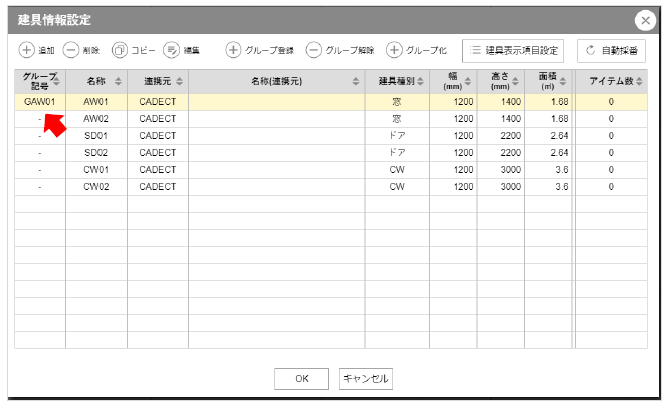The height and width of the screenshot is (411, 671).
Task: Sort by the 名称 column header
Action: pyautogui.click(x=96, y=82)
